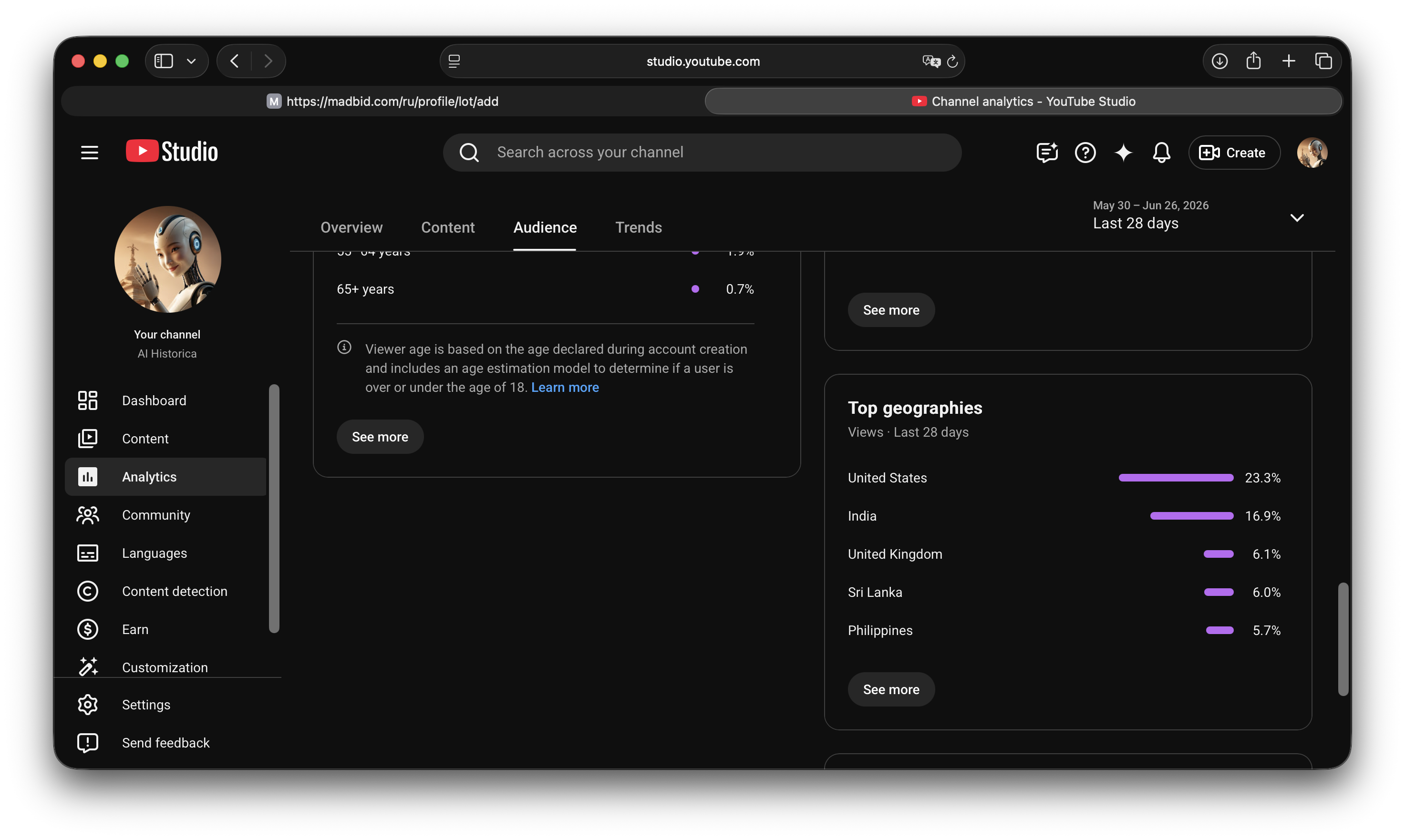
Task: Click See more under viewer age card
Action: click(380, 436)
